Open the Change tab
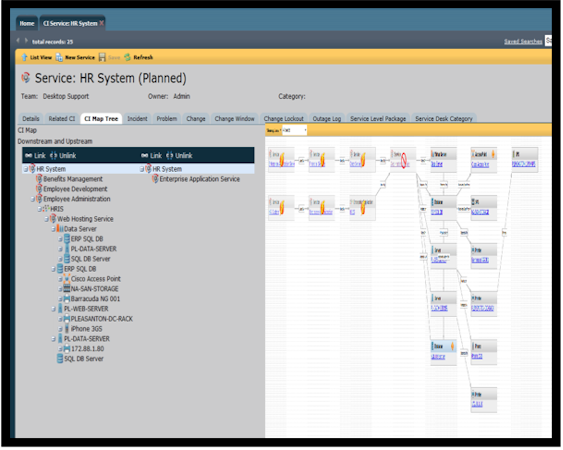This screenshot has height=450, width=563. [x=196, y=119]
